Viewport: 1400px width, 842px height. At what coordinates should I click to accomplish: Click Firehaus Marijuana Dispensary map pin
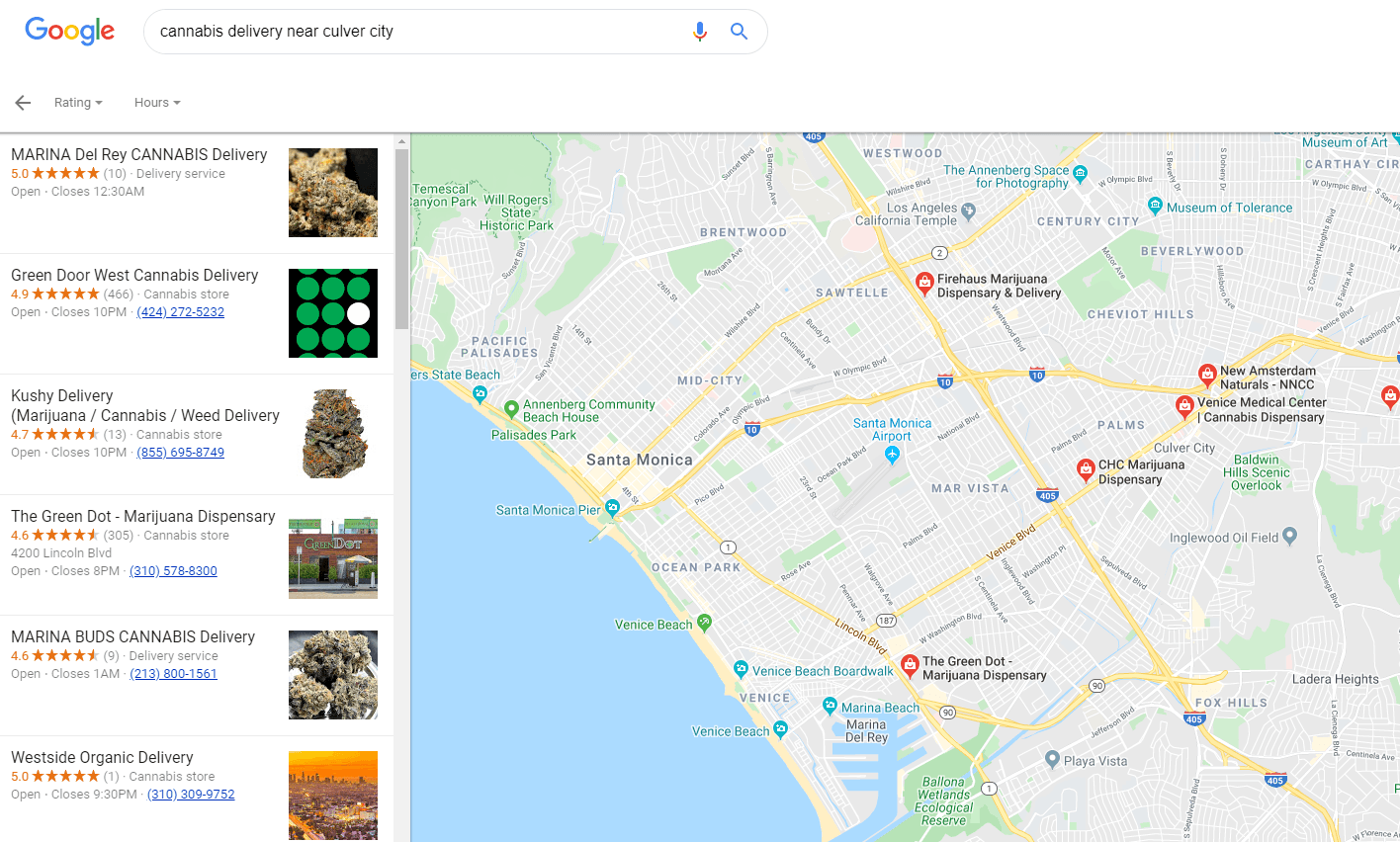click(924, 285)
